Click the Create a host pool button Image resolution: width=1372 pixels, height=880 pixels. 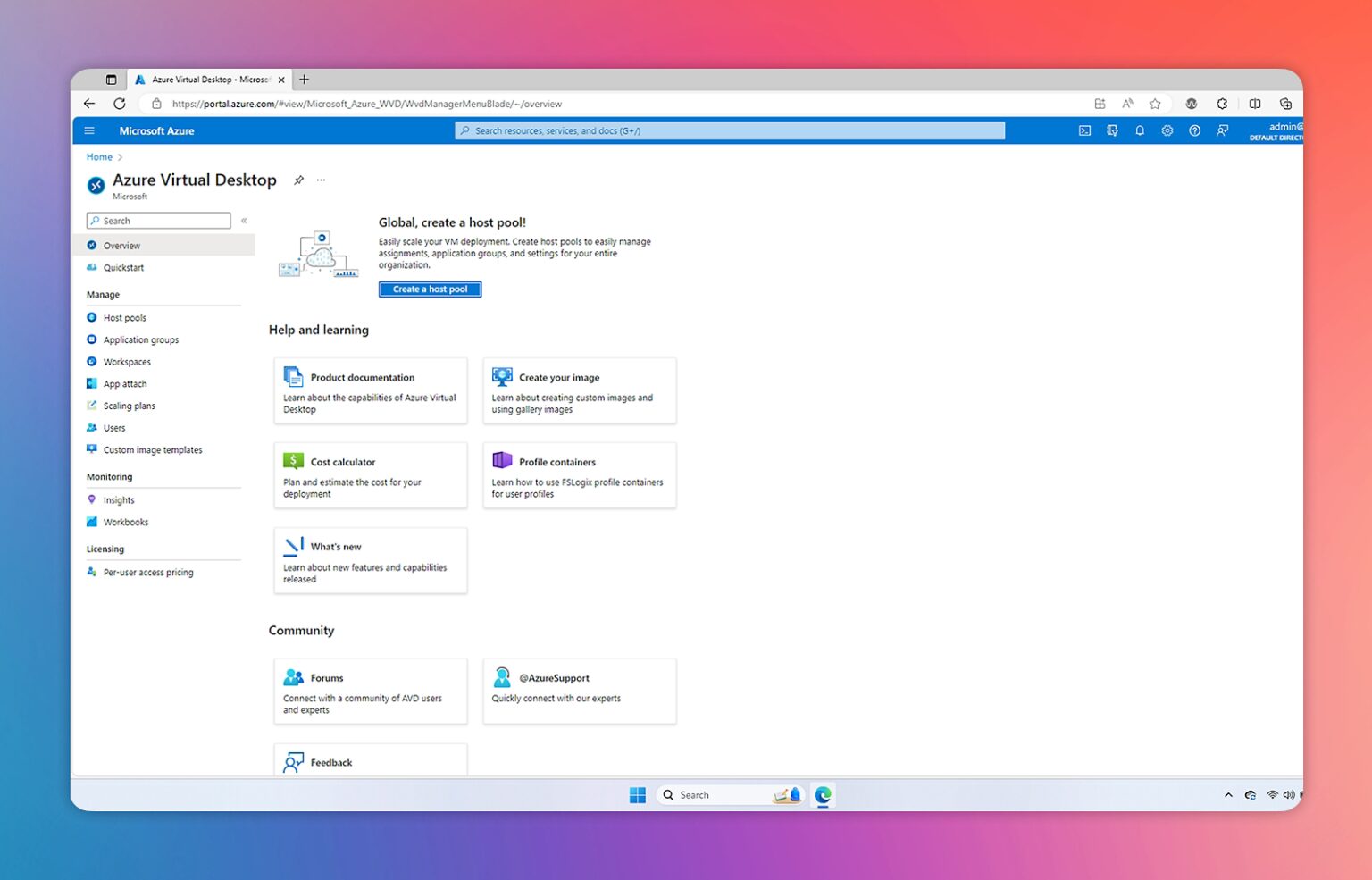(x=430, y=289)
